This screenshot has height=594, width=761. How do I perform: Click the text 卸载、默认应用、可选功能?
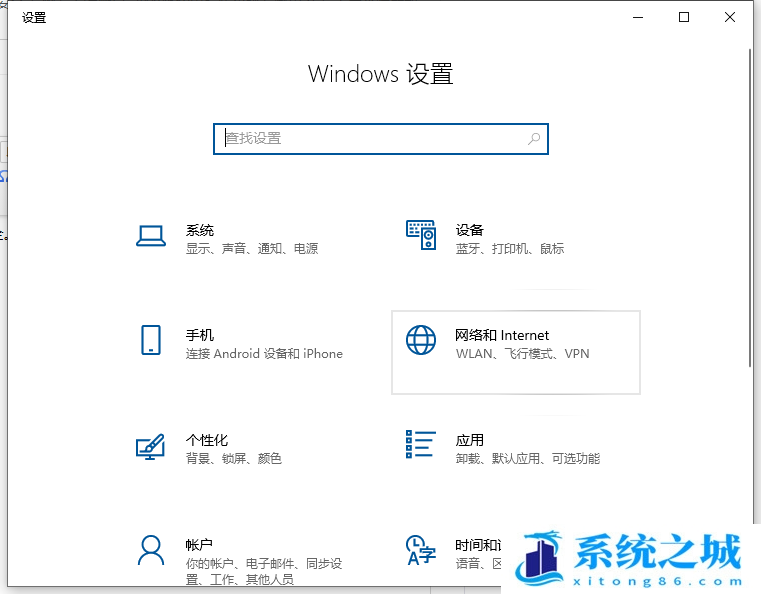(x=528, y=458)
